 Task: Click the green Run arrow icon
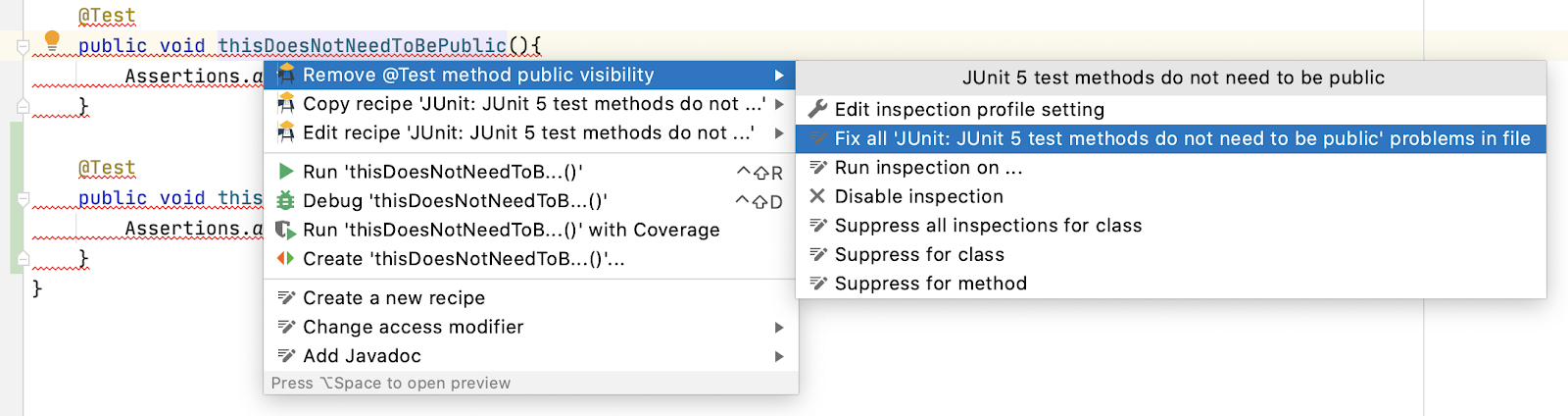click(x=286, y=172)
